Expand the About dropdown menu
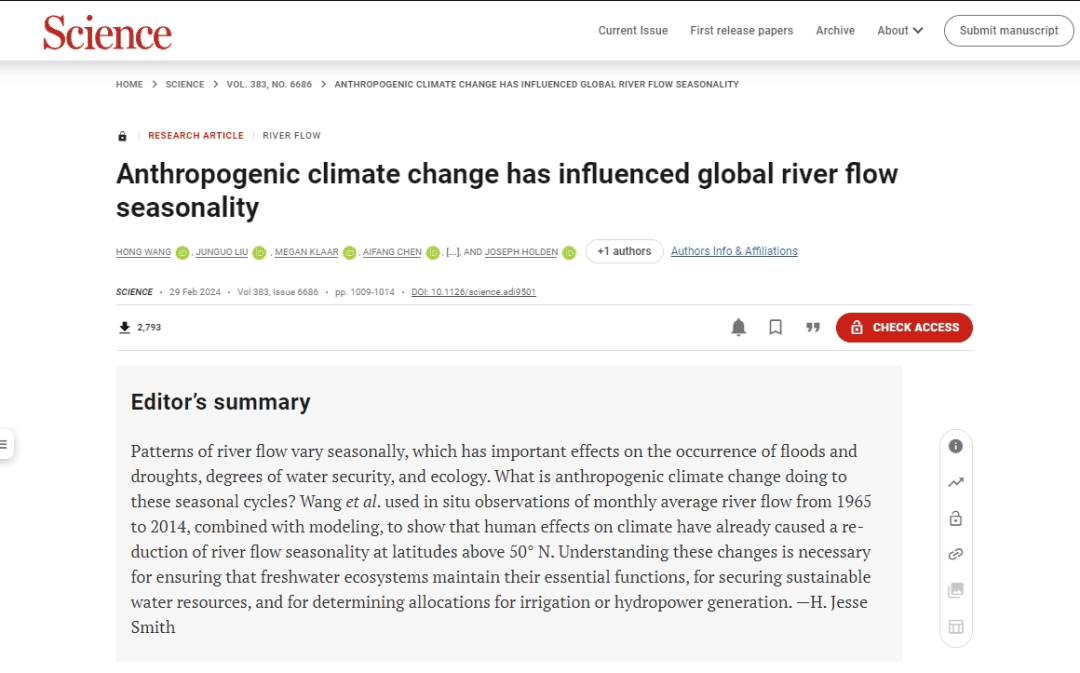This screenshot has width=1080, height=673. point(900,30)
